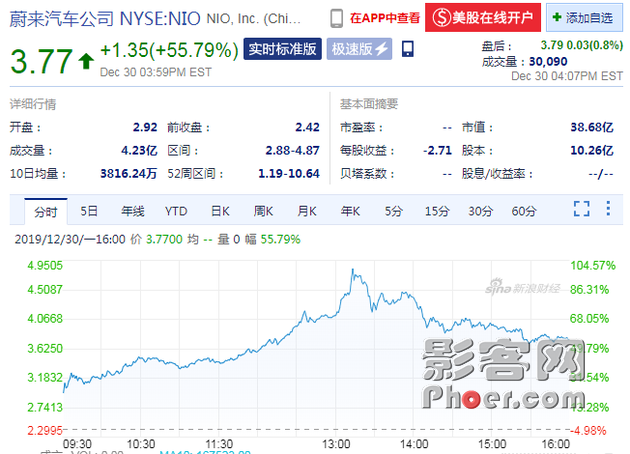Viewport: 630px width, 454px height.
Task: Select the 月K chart tab
Action: pyautogui.click(x=307, y=211)
